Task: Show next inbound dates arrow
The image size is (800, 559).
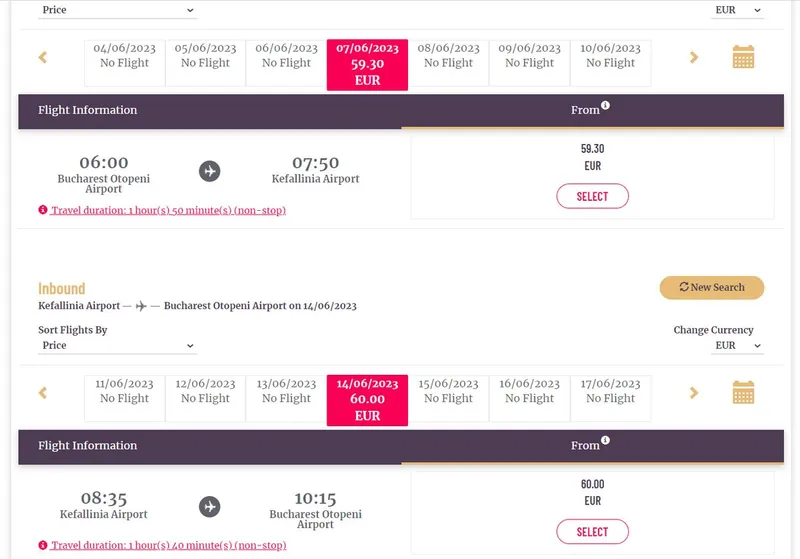Action: [693, 393]
